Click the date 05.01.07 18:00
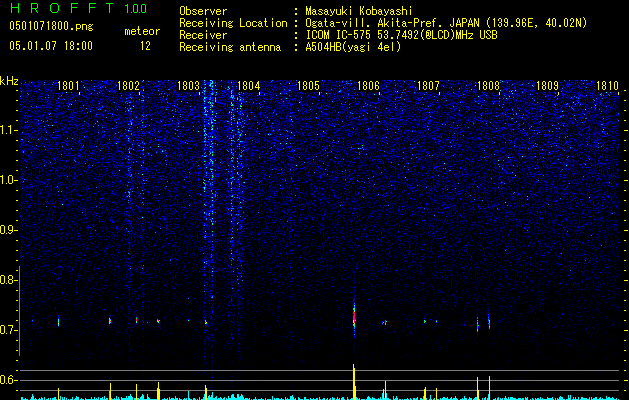 point(51,46)
